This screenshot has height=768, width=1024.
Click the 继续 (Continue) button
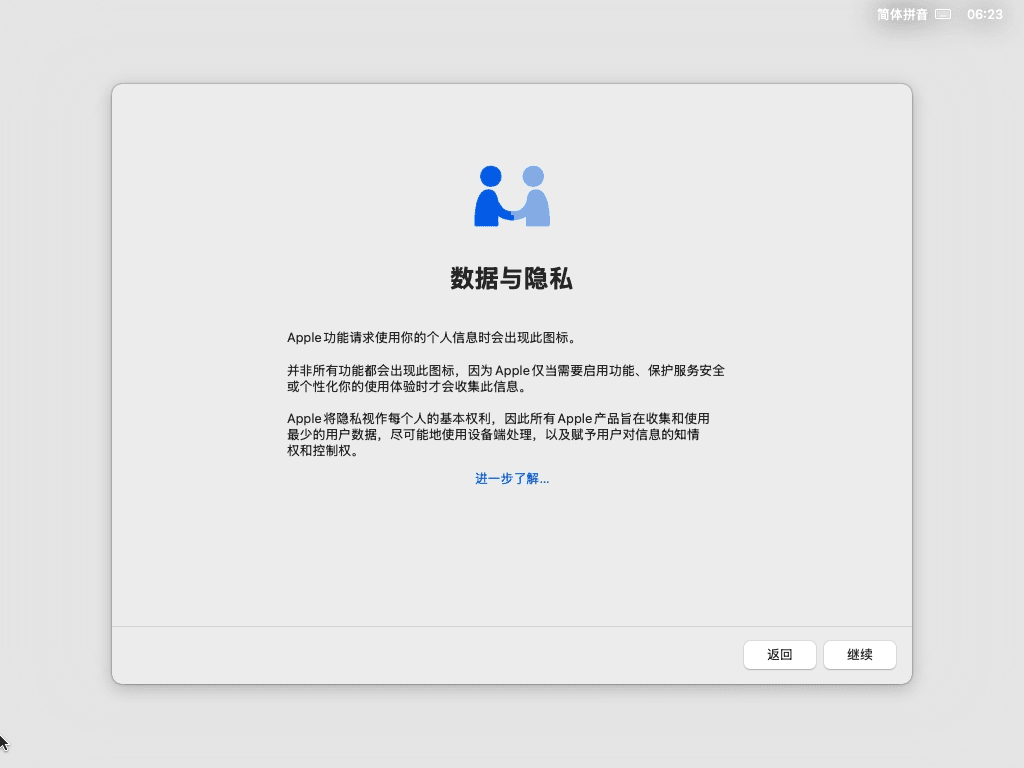click(859, 654)
